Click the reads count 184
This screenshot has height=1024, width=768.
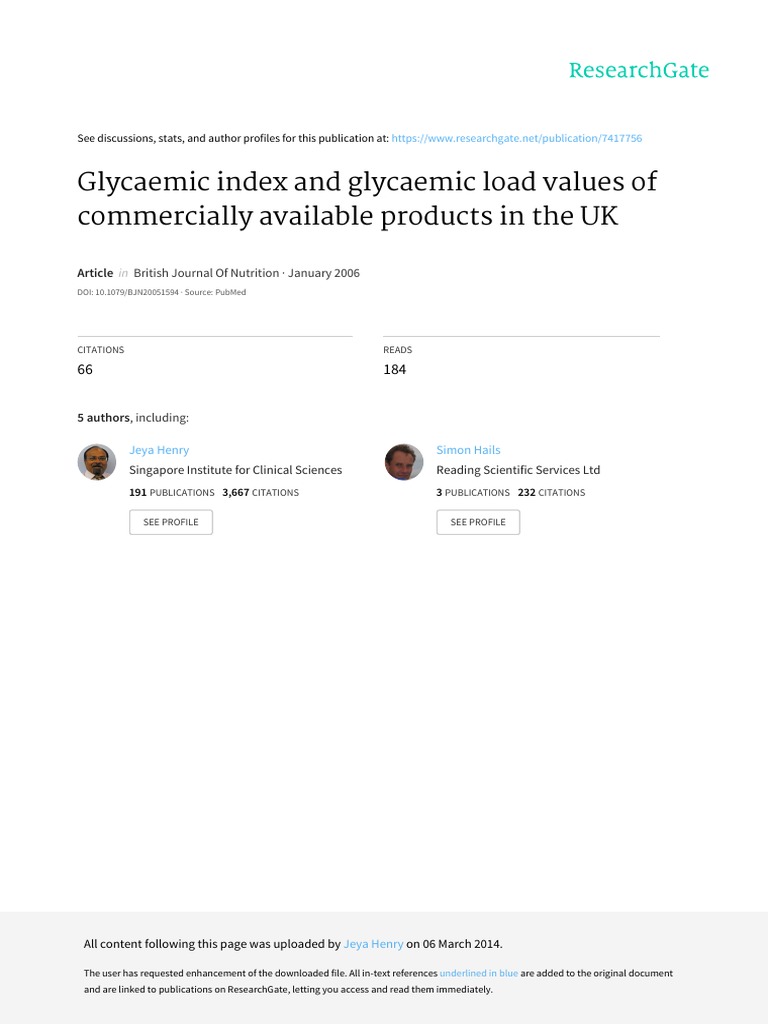(x=395, y=370)
